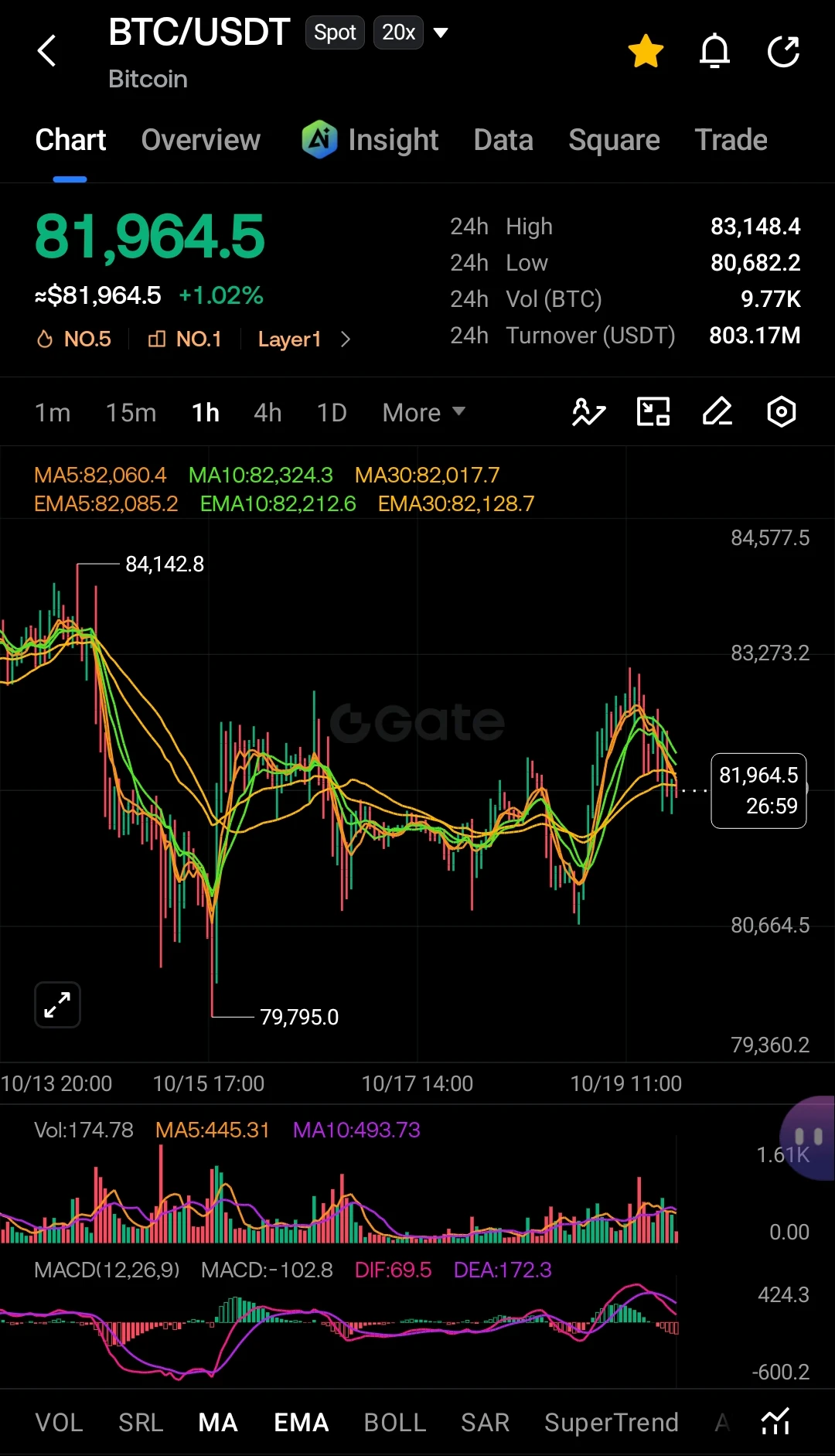The image size is (835, 1456).
Task: Toggle the favorite star icon
Action: [646, 51]
